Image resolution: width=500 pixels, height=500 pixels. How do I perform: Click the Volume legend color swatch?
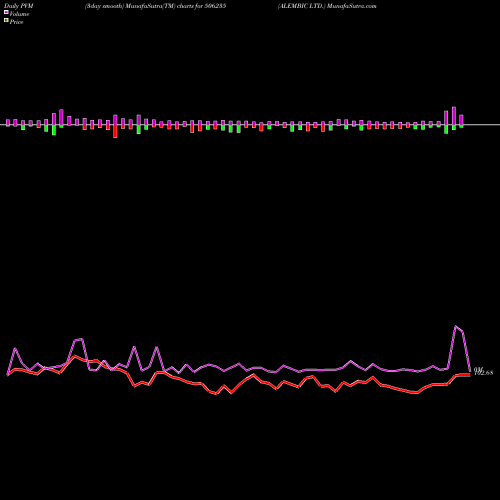(x=6, y=12)
